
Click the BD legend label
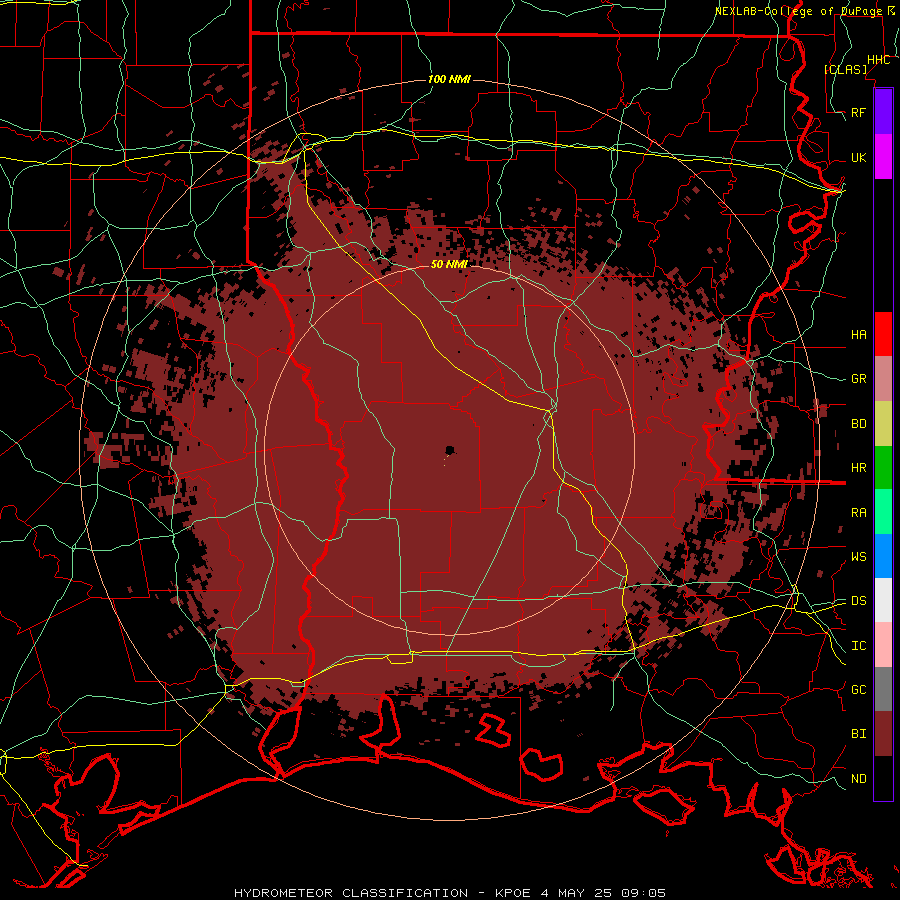[x=858, y=424]
